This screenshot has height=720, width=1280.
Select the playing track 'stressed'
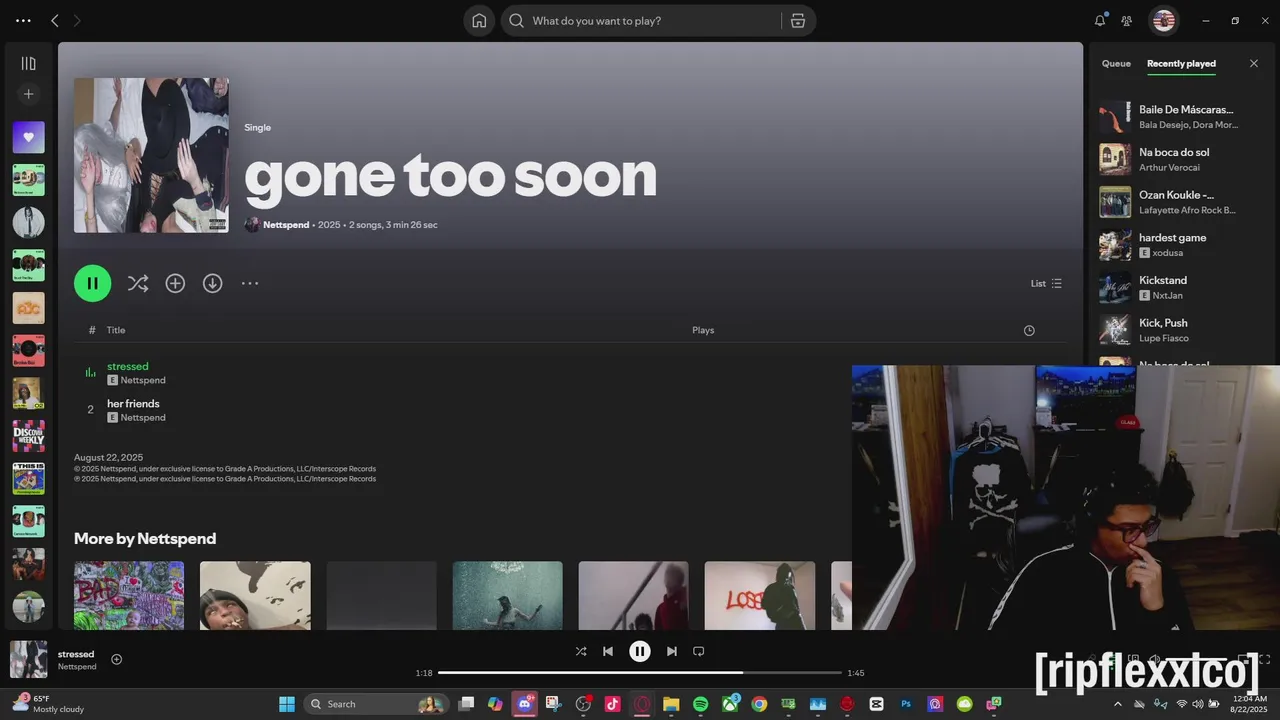point(128,366)
